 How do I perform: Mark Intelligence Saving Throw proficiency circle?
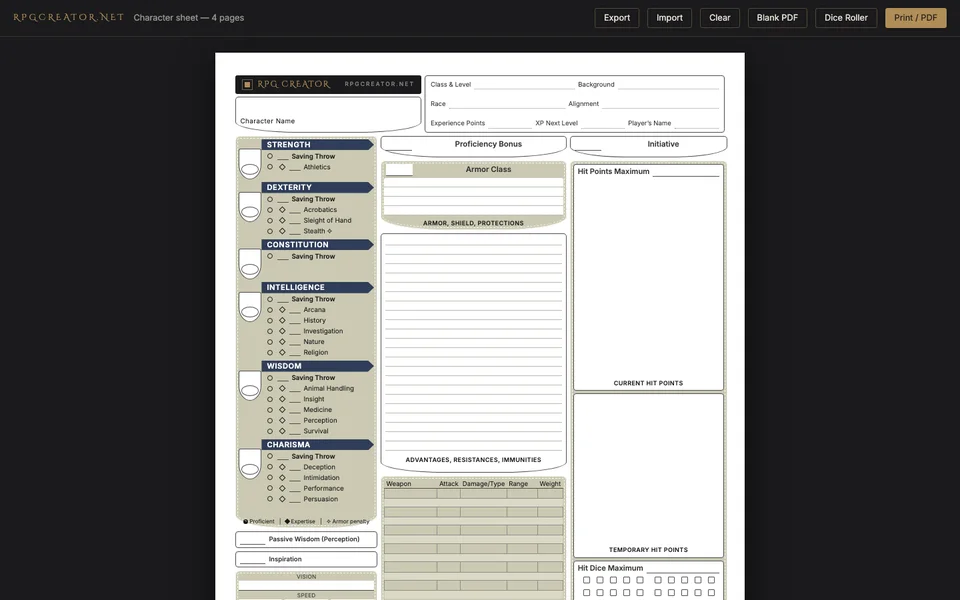270,299
